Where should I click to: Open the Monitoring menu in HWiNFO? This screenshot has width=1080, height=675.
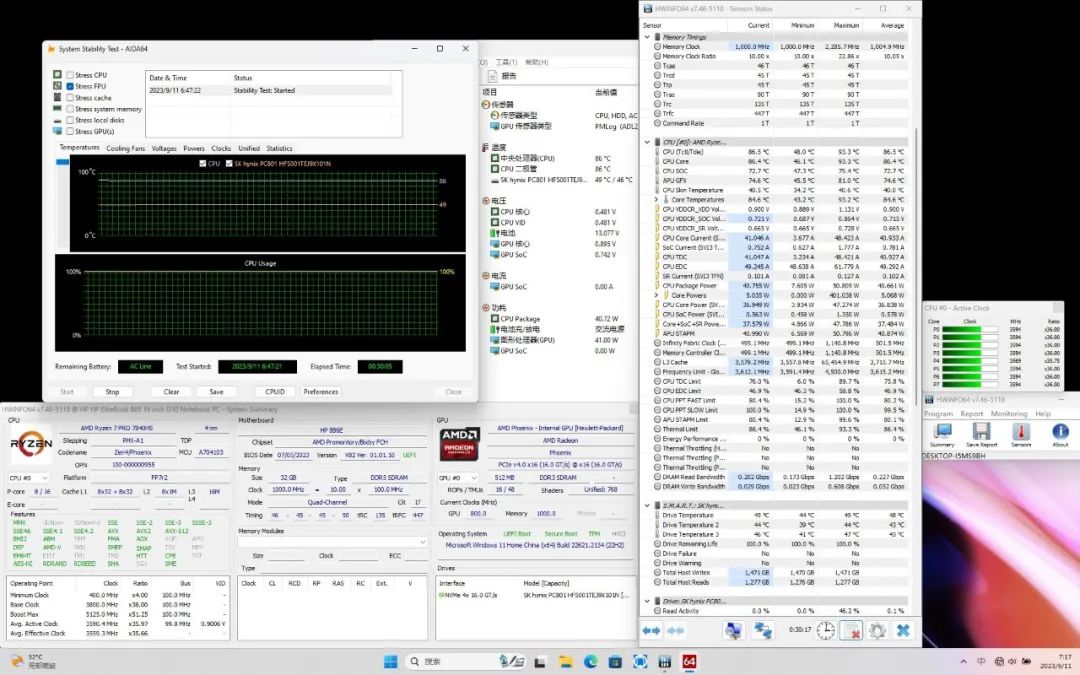tap(1008, 414)
